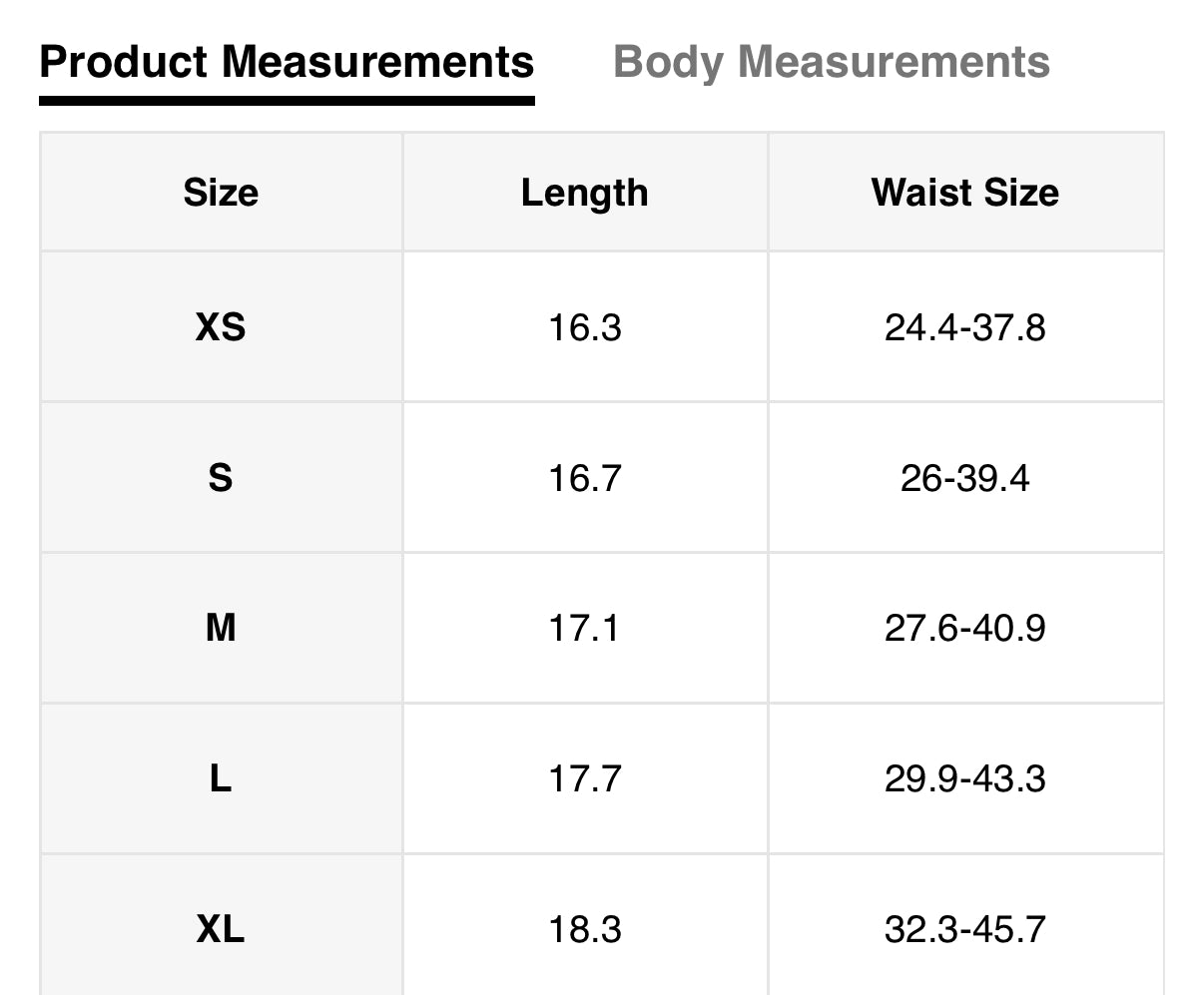Select the L size row label

(x=221, y=778)
